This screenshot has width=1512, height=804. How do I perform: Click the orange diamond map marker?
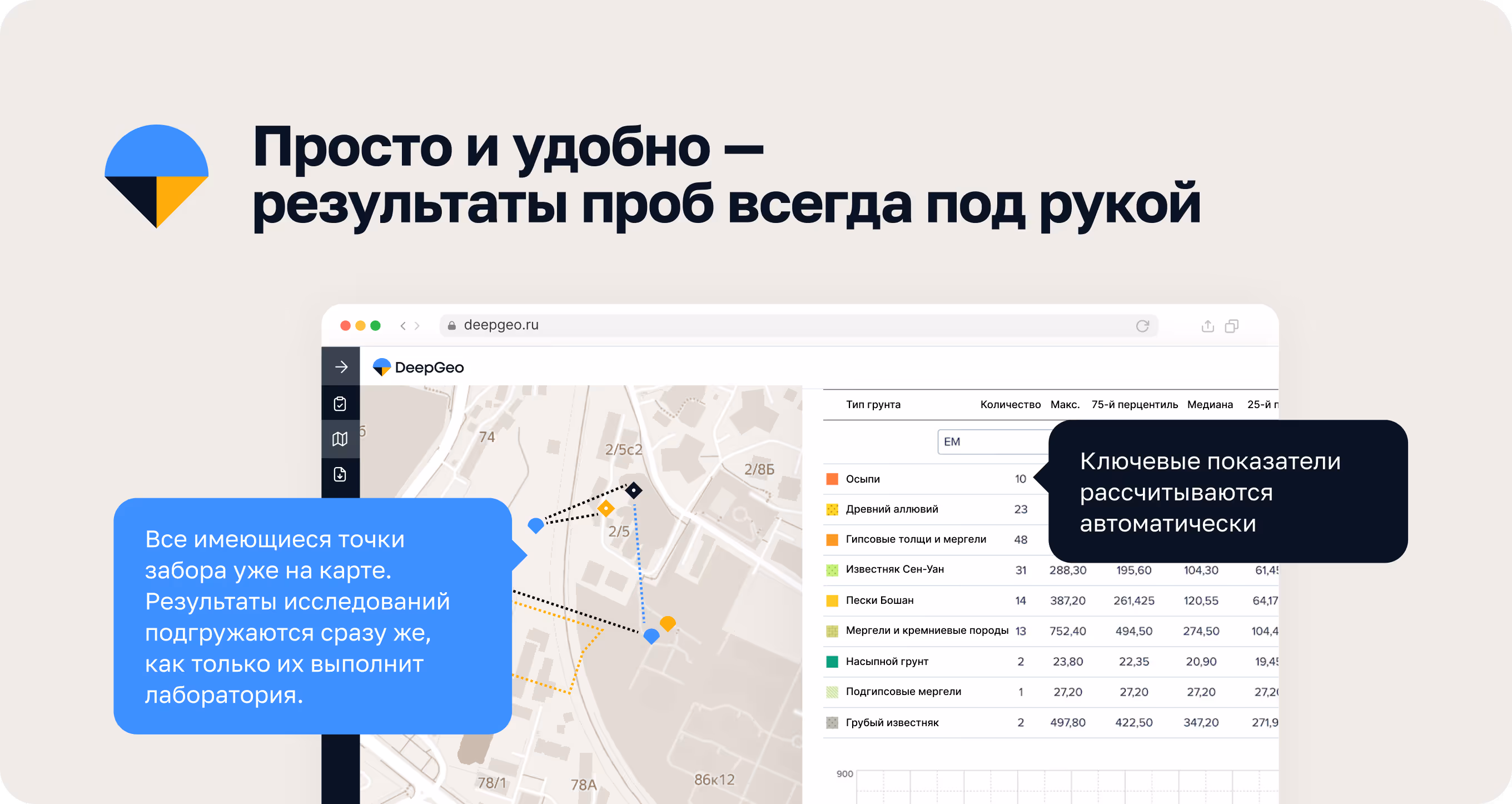pos(606,508)
